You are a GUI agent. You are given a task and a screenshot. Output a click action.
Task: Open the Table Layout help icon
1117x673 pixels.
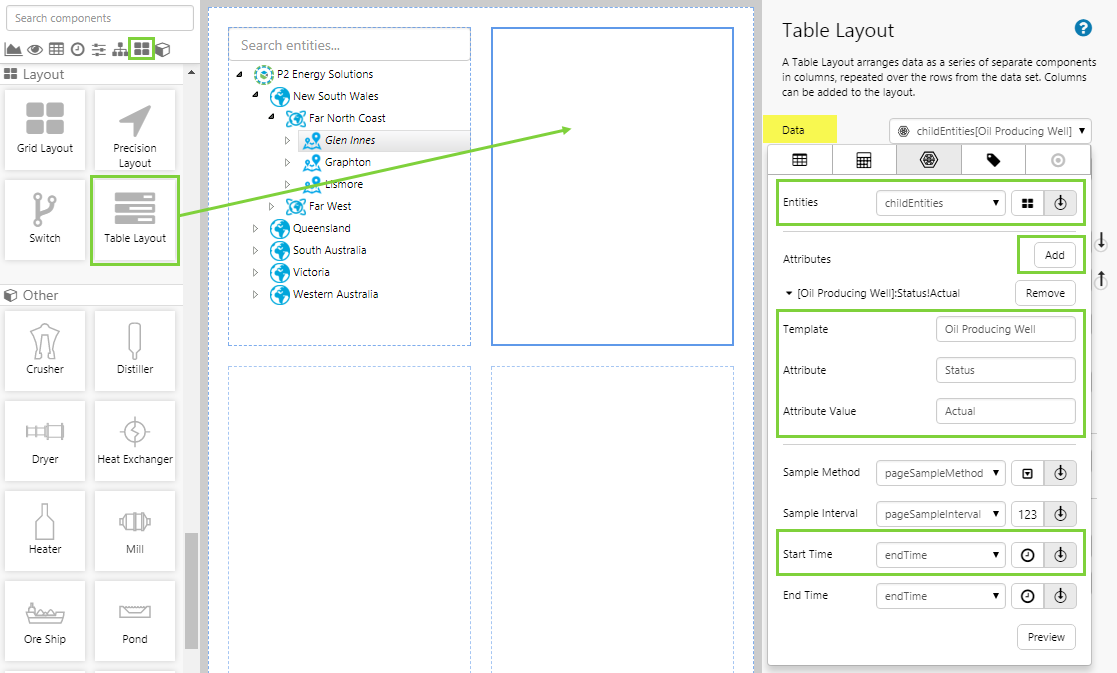(1083, 28)
